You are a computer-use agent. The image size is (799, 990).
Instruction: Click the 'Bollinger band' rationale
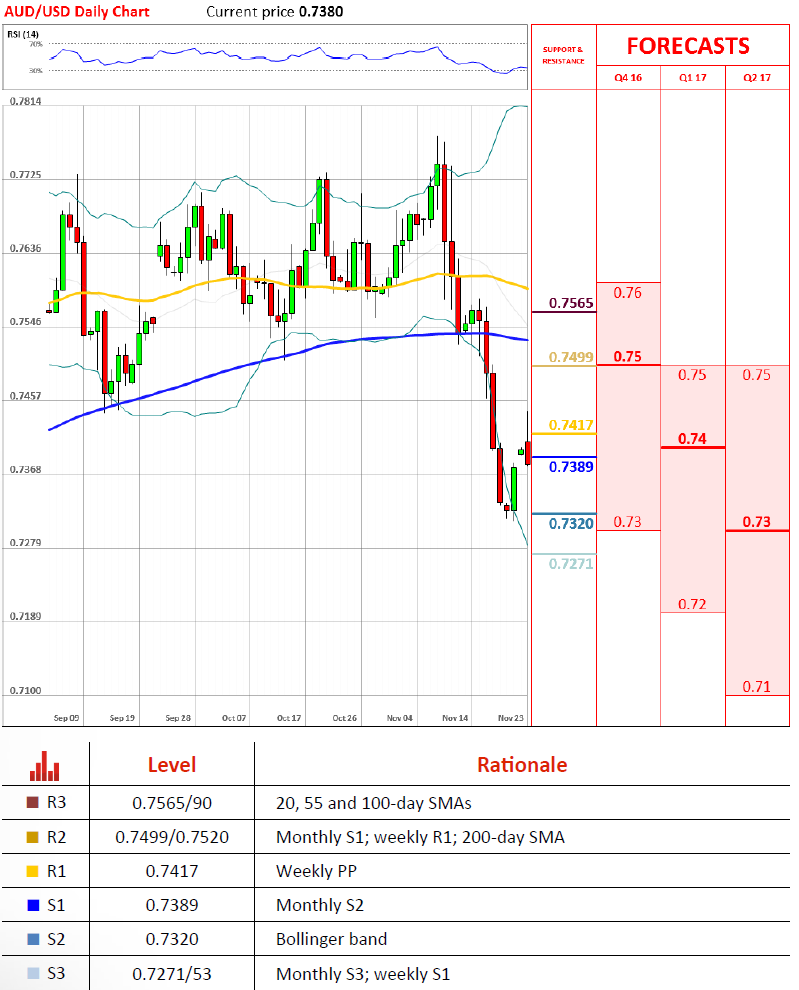click(x=331, y=939)
